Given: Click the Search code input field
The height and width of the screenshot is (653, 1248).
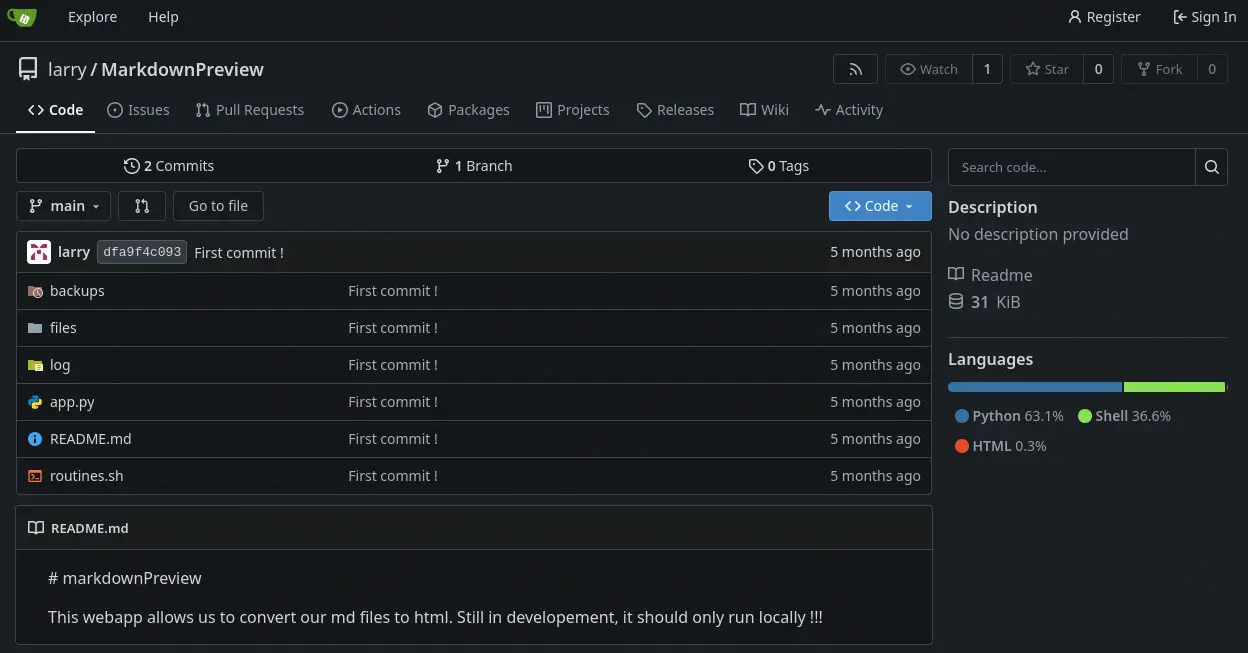Looking at the screenshot, I should coord(1071,167).
